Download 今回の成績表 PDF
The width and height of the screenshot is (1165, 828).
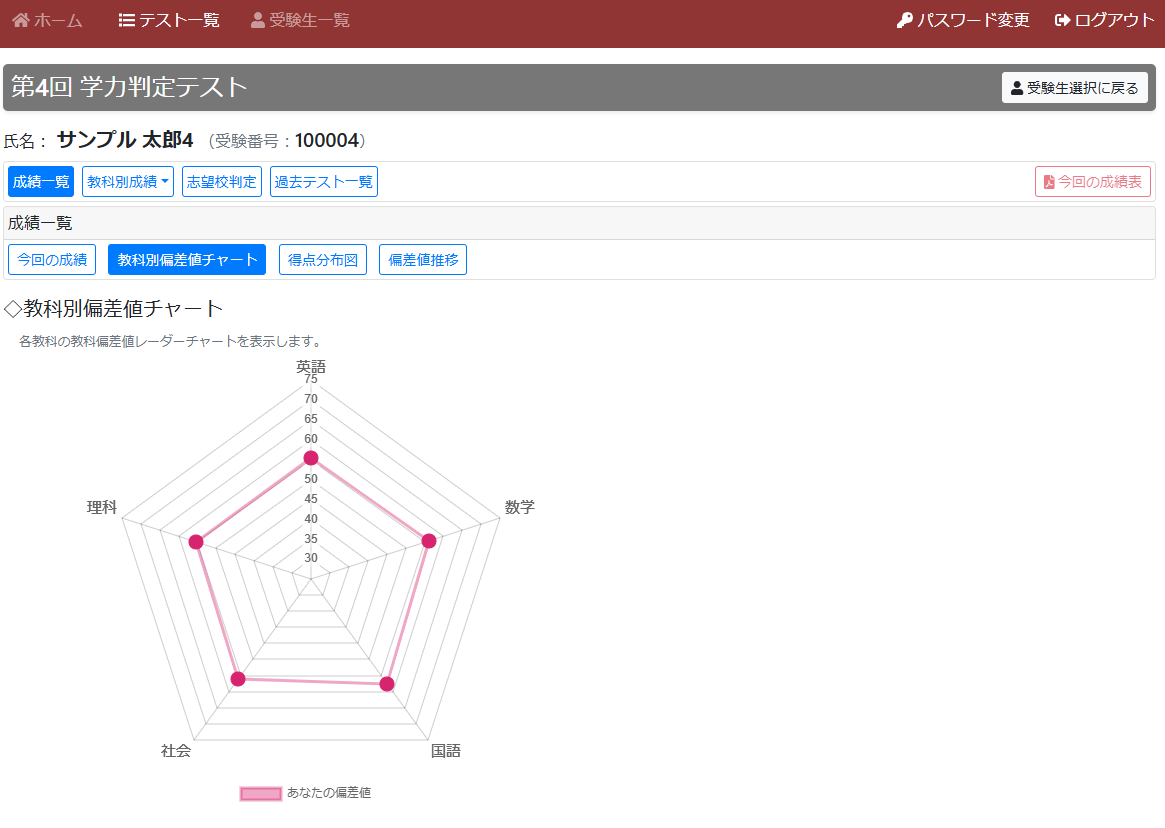tap(1093, 181)
